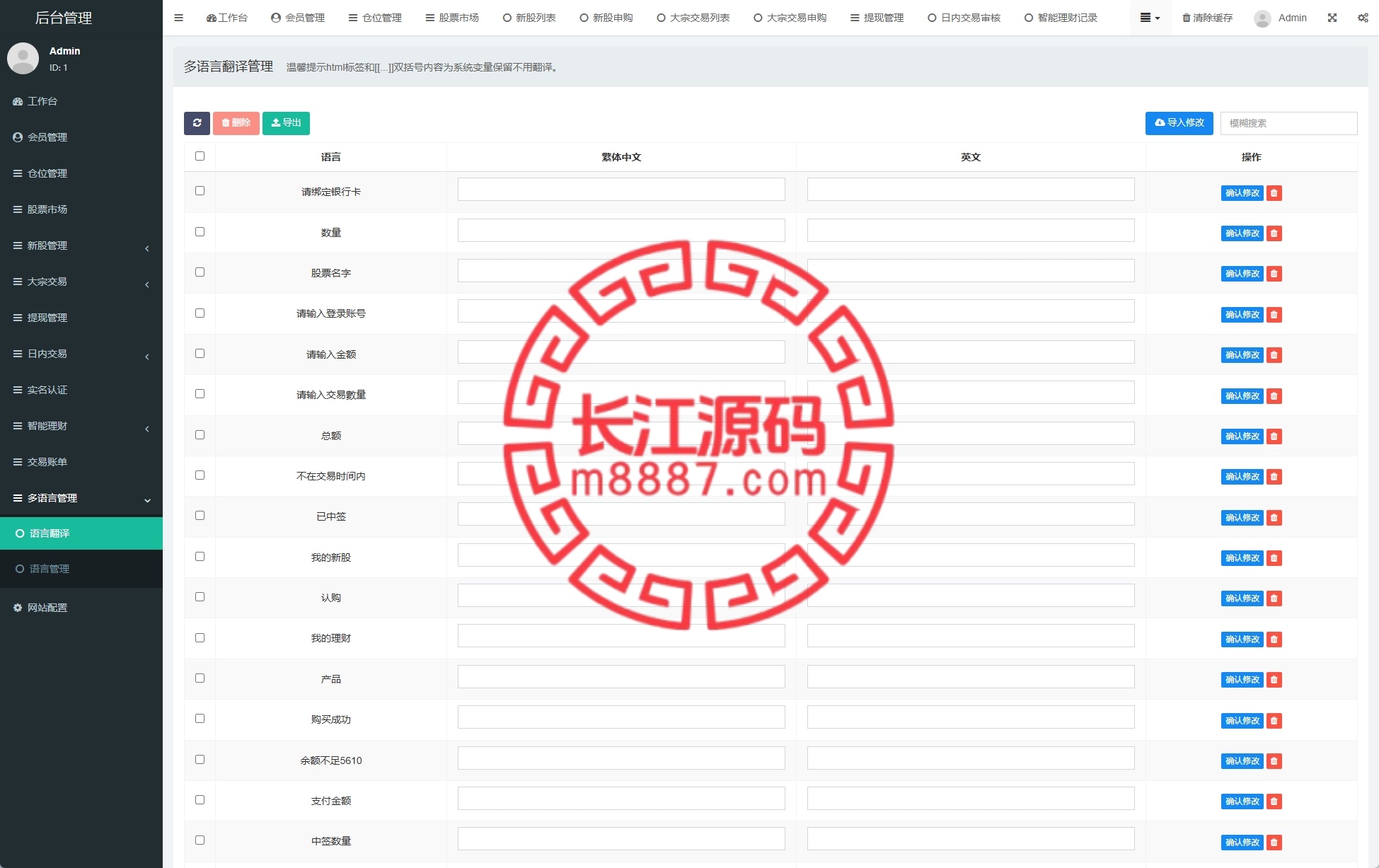Delete the 我的新股 row with trash icon
The width and height of the screenshot is (1379, 868).
point(1274,558)
